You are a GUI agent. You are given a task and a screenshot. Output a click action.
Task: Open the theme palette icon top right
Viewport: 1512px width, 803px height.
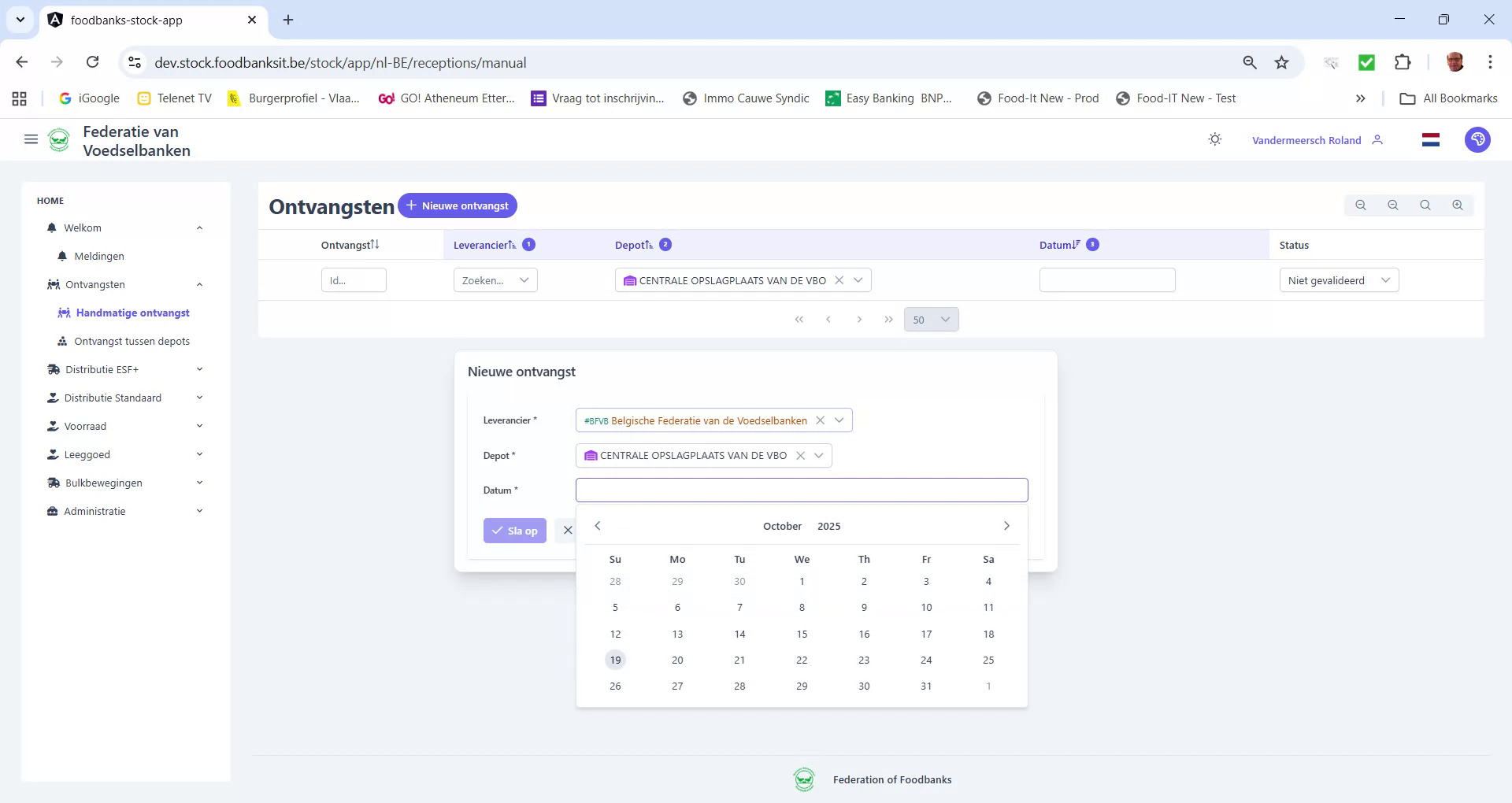point(1478,139)
